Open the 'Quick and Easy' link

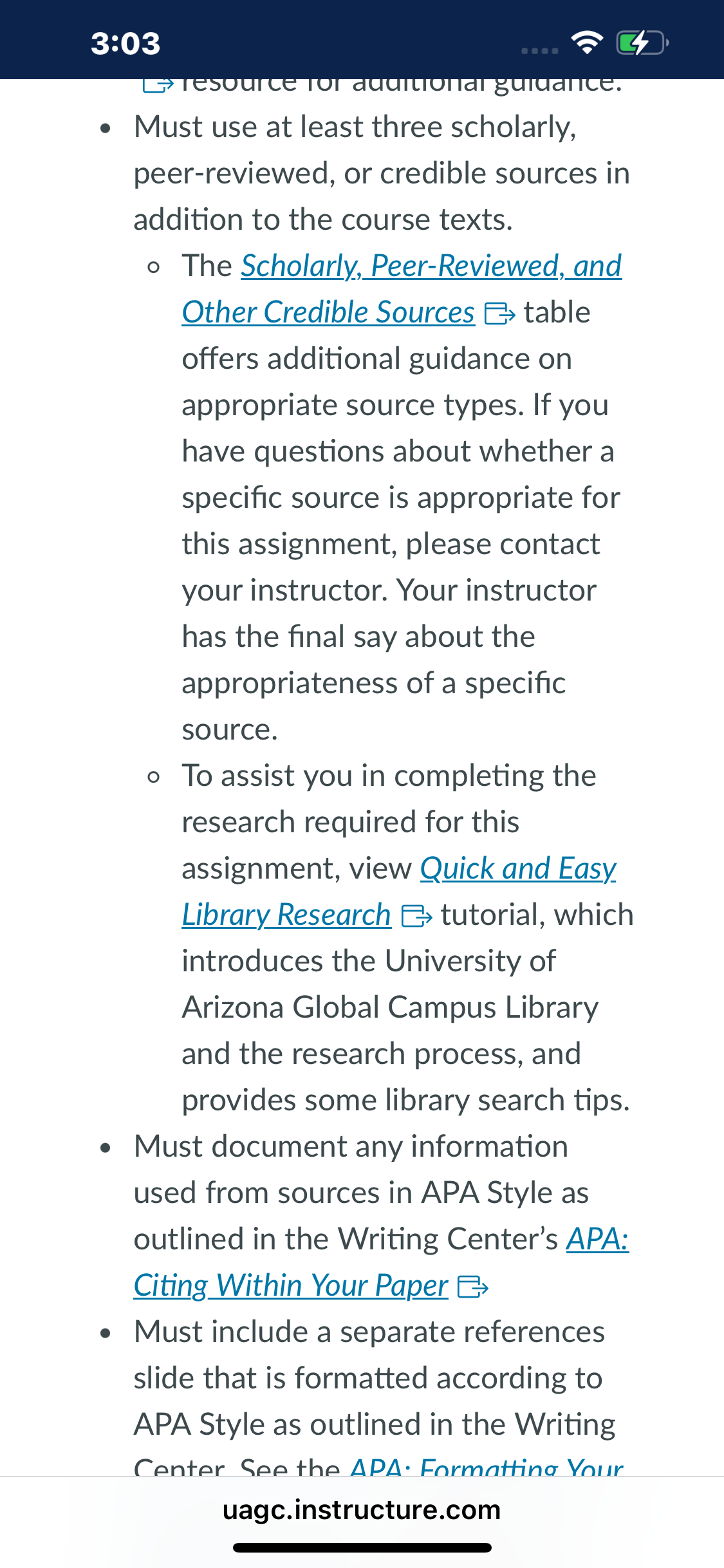(x=518, y=869)
